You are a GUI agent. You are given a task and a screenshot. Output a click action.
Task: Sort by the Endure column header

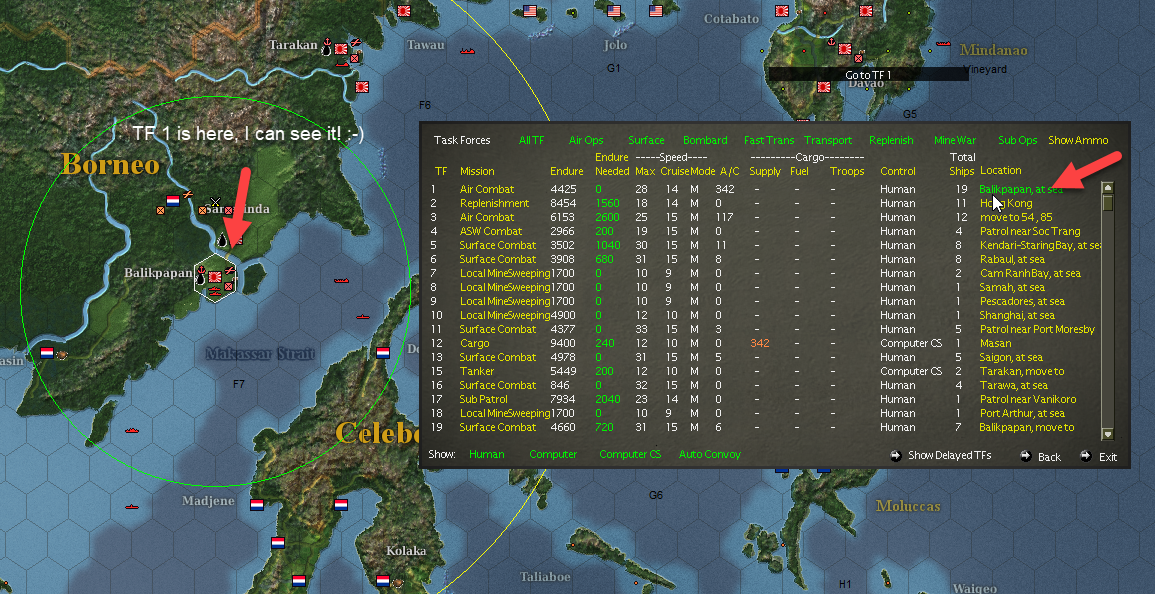pos(567,171)
